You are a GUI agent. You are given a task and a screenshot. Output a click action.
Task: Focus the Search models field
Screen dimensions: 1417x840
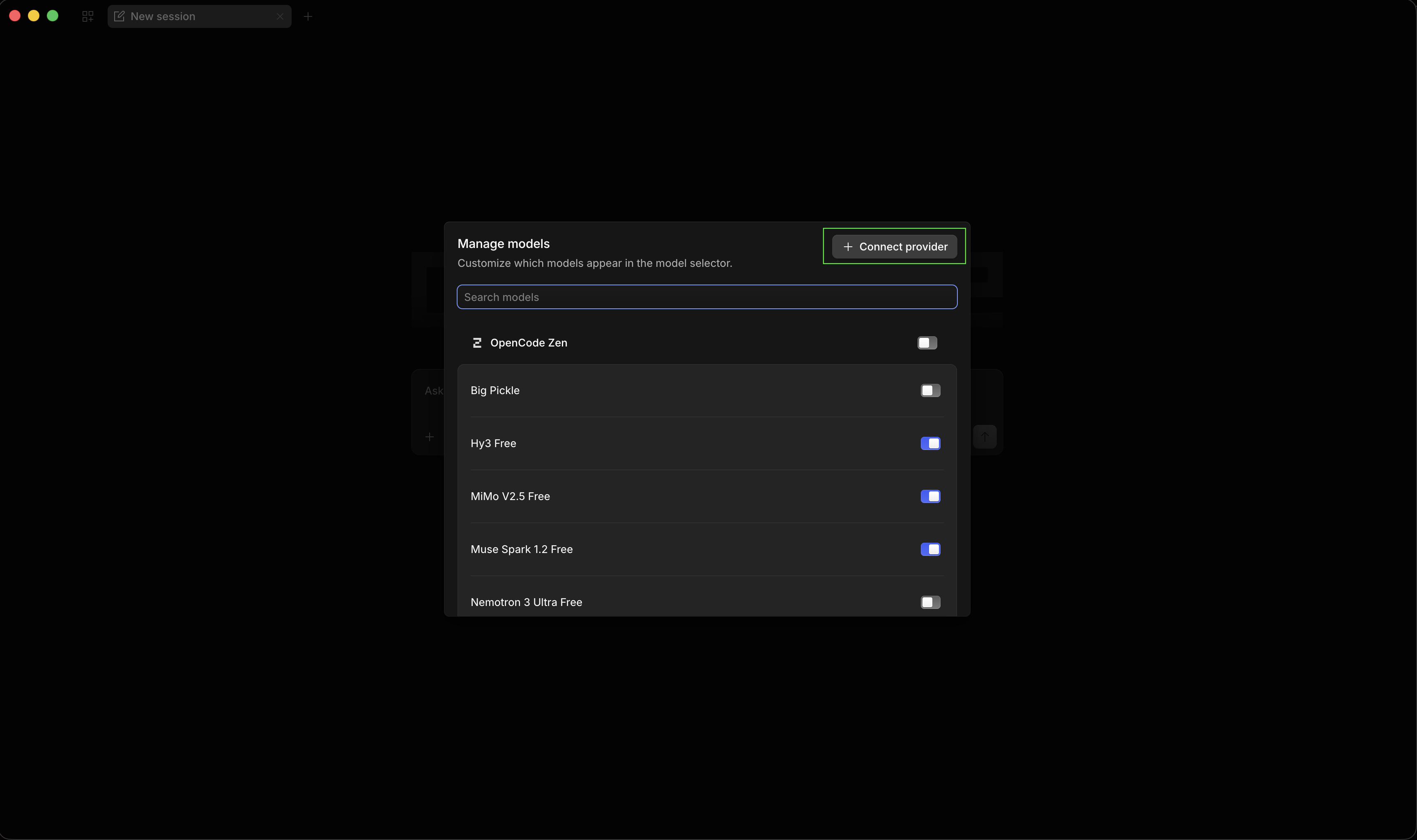(x=706, y=297)
